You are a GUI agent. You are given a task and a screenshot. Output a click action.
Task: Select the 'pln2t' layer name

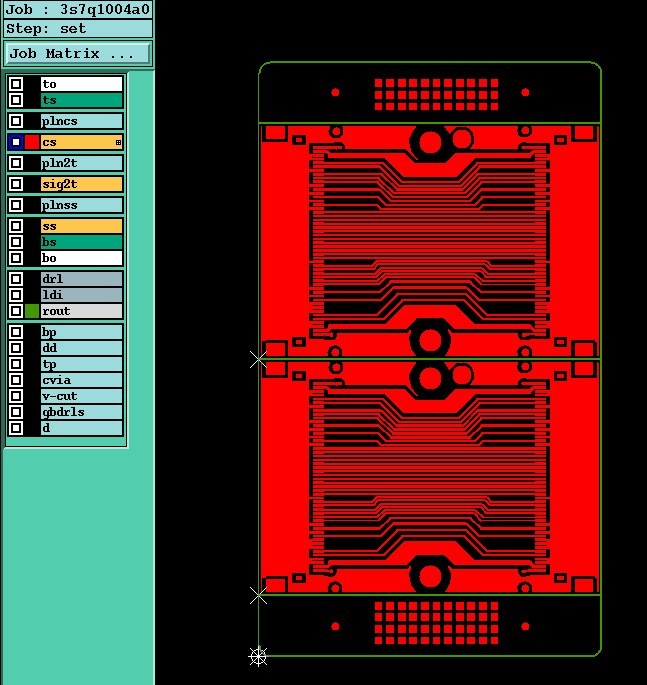[82, 163]
